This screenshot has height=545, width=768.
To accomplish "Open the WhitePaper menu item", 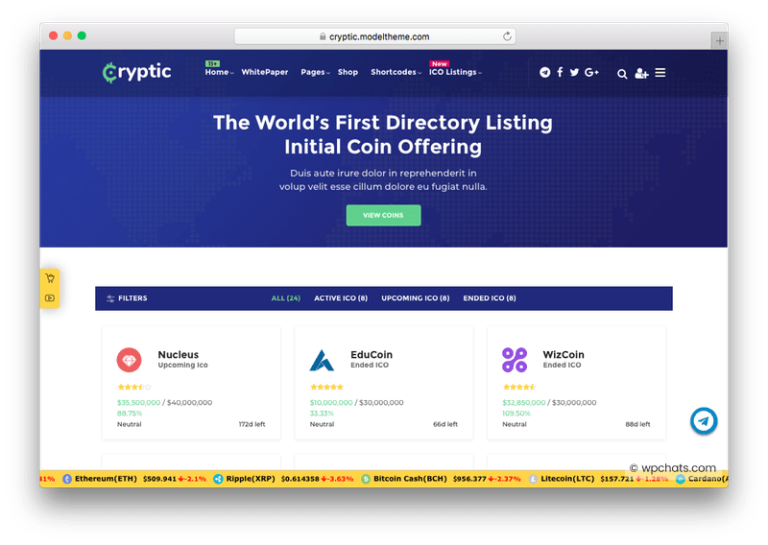I will point(264,72).
